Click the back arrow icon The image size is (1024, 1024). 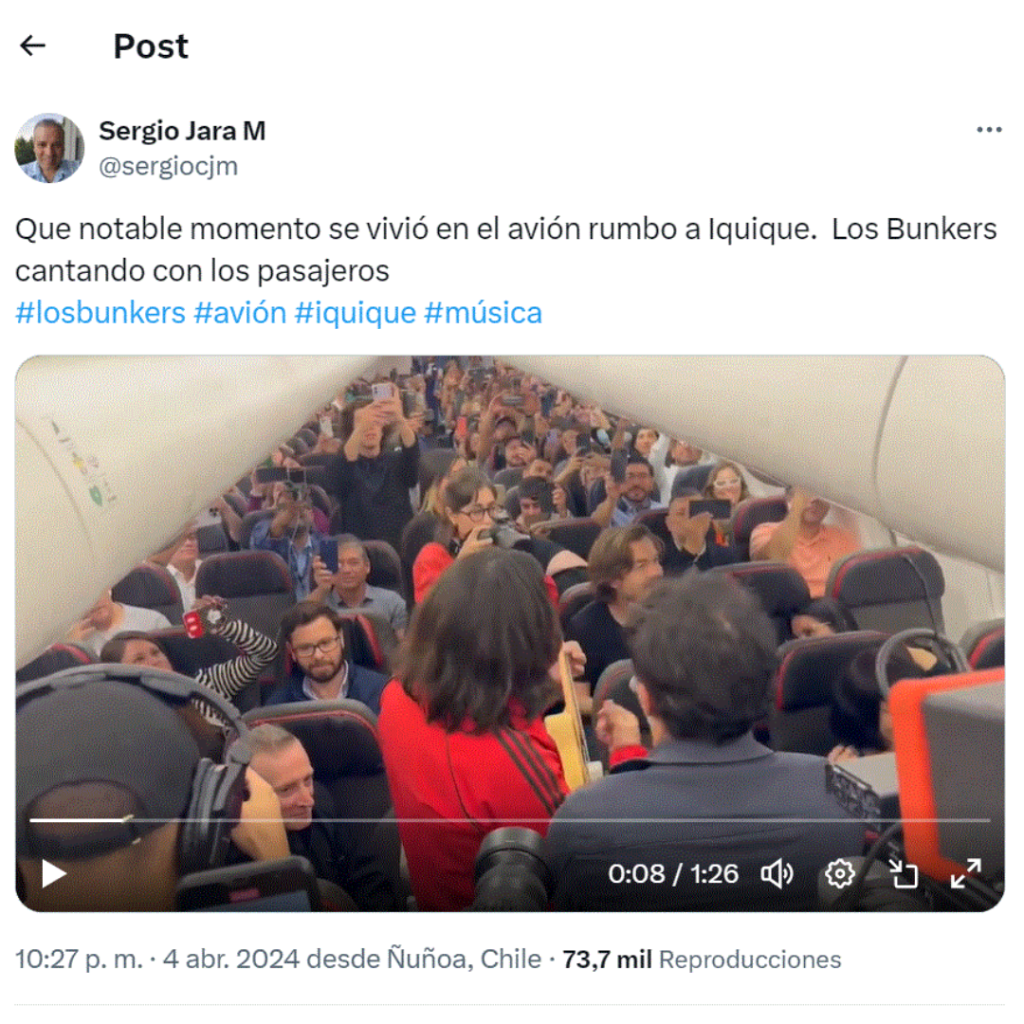pos(33,46)
